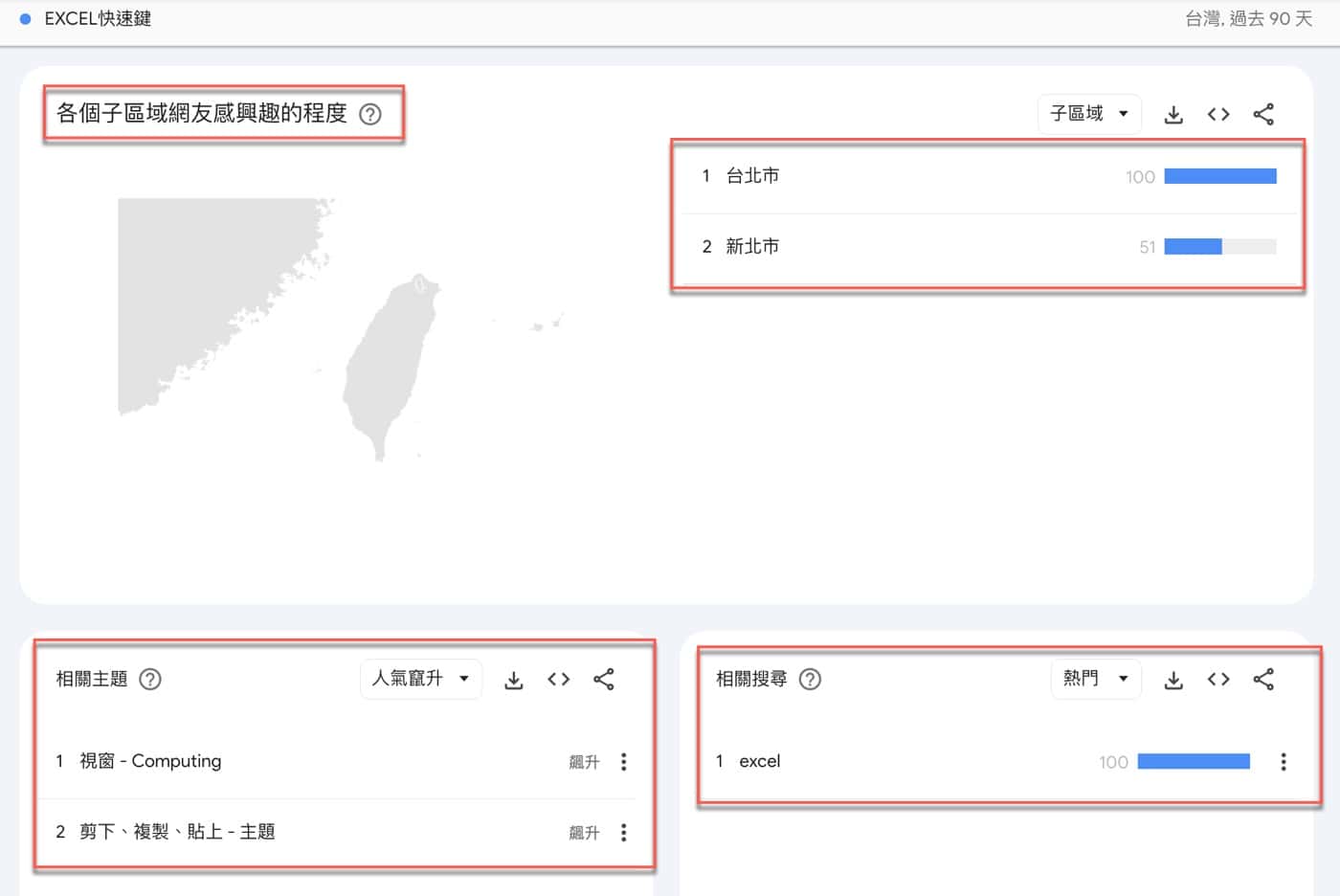Image resolution: width=1340 pixels, height=896 pixels.
Task: Click the EXCEL快速鍵 search term label
Action: coord(98,19)
